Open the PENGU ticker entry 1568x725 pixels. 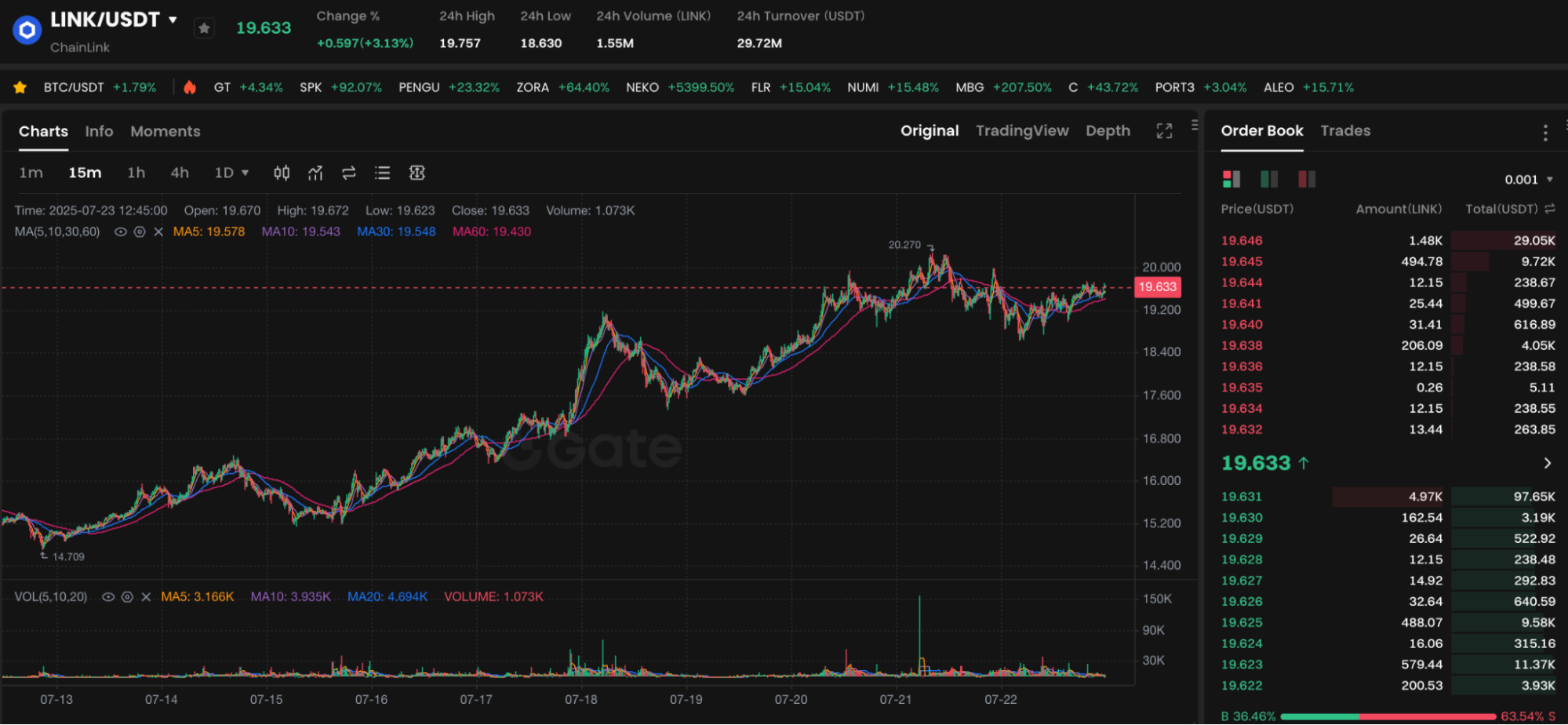tap(449, 87)
